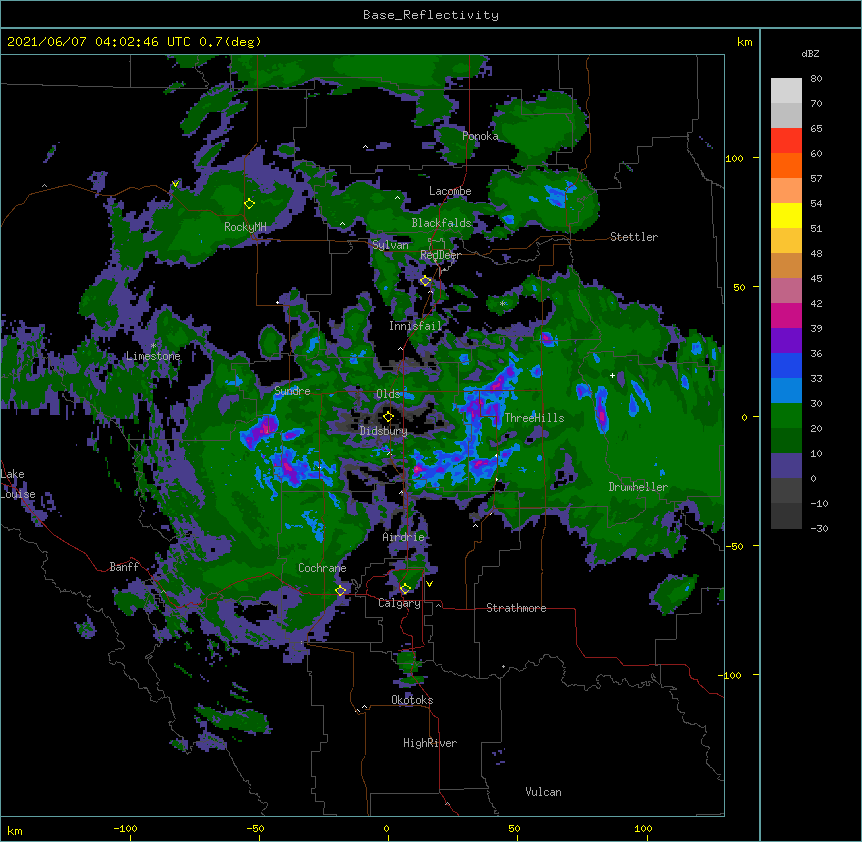Screen dimensions: 862x842
Task: Select the Okotoks label
Action: (412, 700)
